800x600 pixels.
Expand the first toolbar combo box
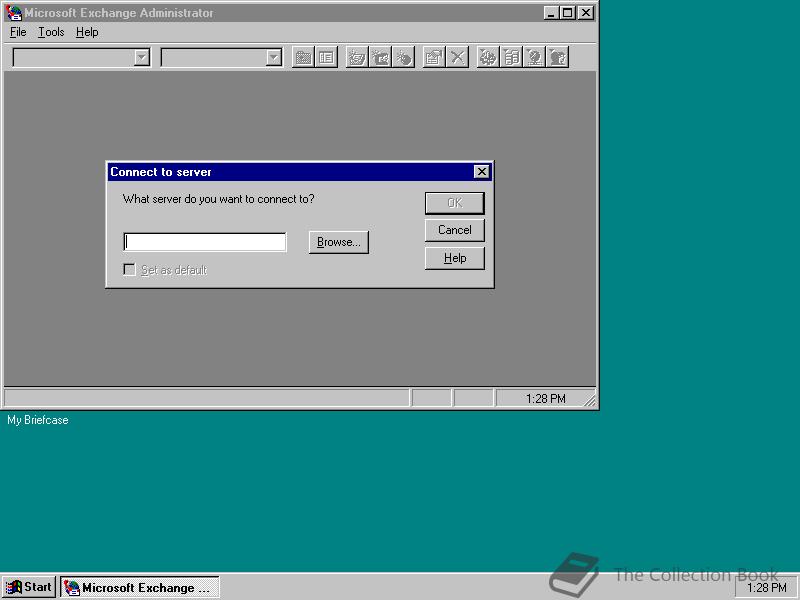coord(142,58)
